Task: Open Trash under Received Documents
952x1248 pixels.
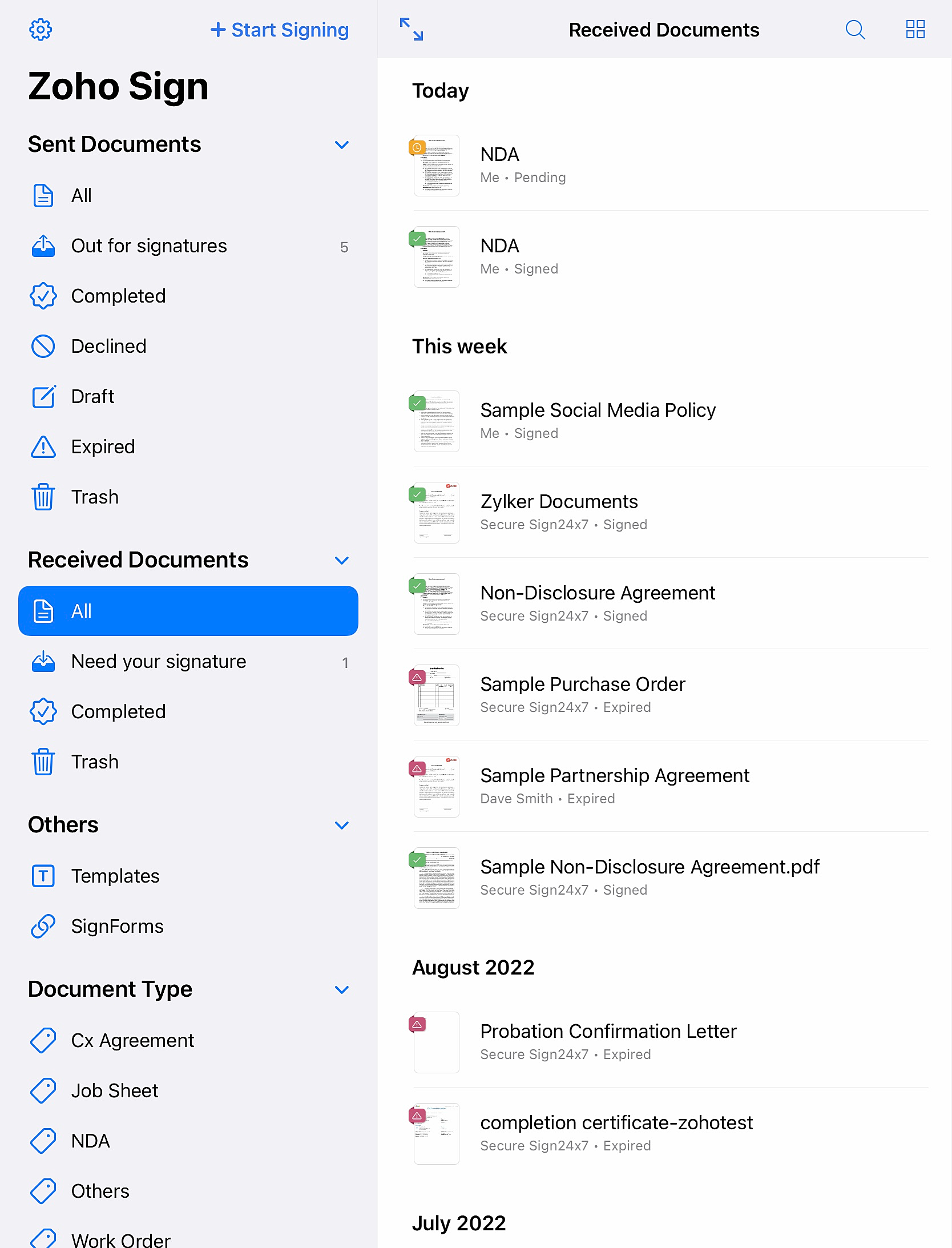Action: (x=188, y=762)
